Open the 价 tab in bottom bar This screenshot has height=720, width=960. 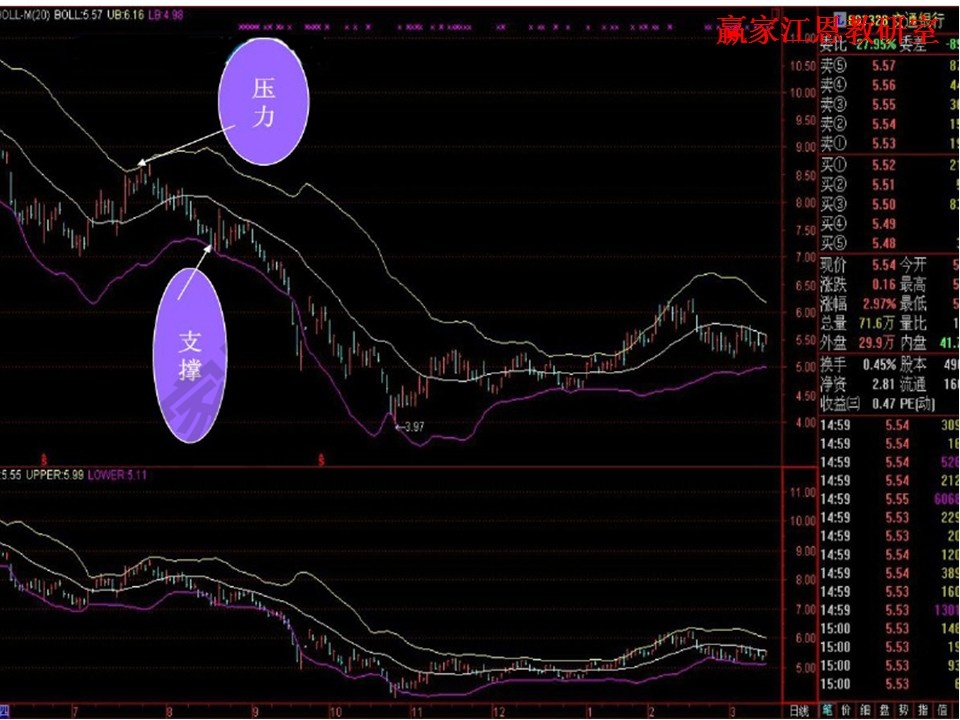[x=847, y=711]
